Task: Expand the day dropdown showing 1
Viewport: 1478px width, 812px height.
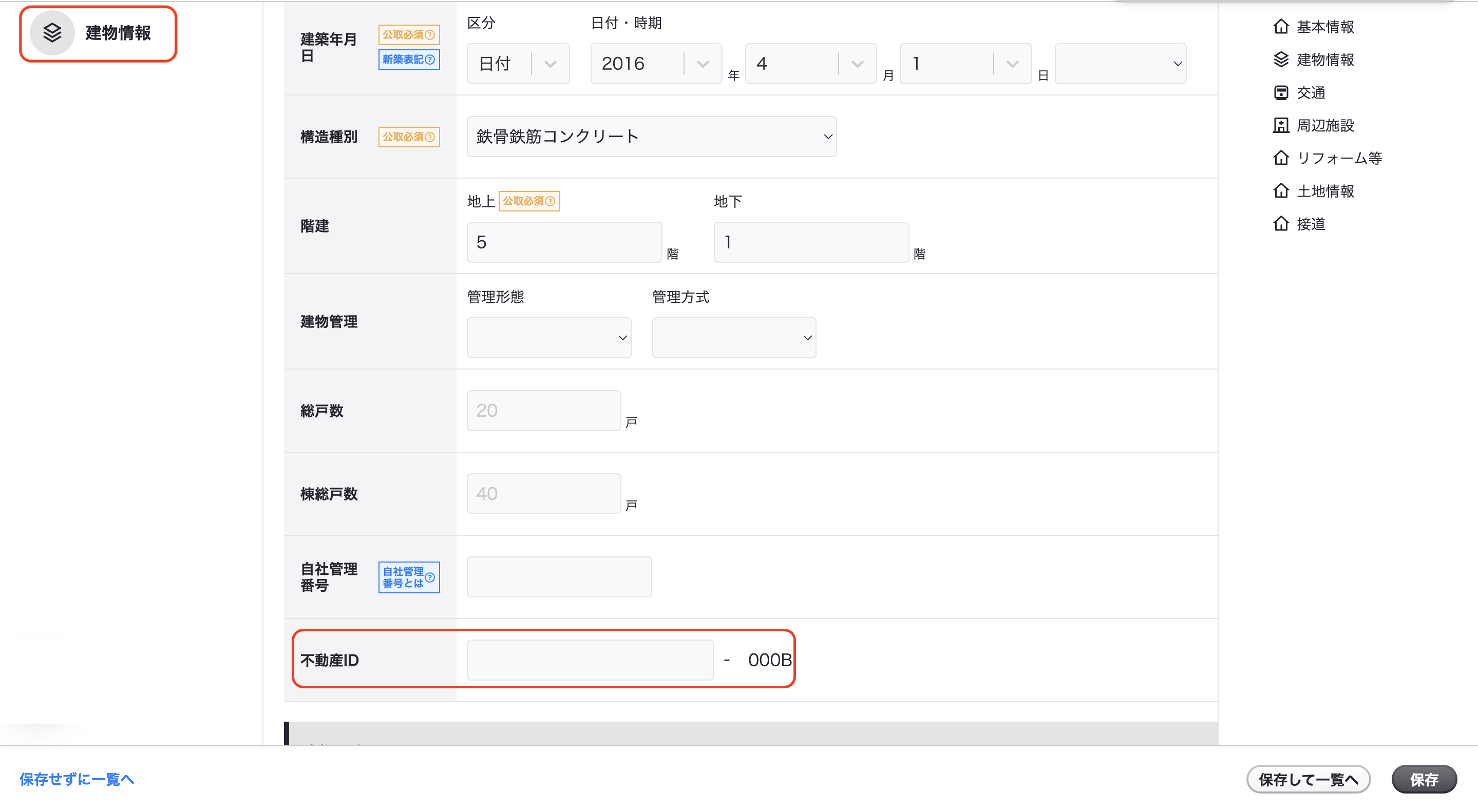Action: [x=965, y=64]
